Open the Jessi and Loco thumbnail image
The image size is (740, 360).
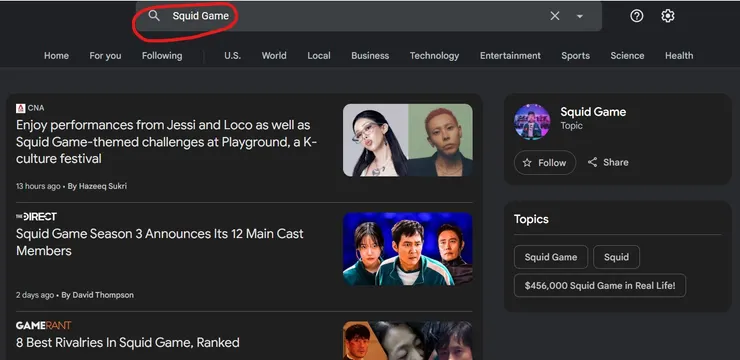coord(408,140)
